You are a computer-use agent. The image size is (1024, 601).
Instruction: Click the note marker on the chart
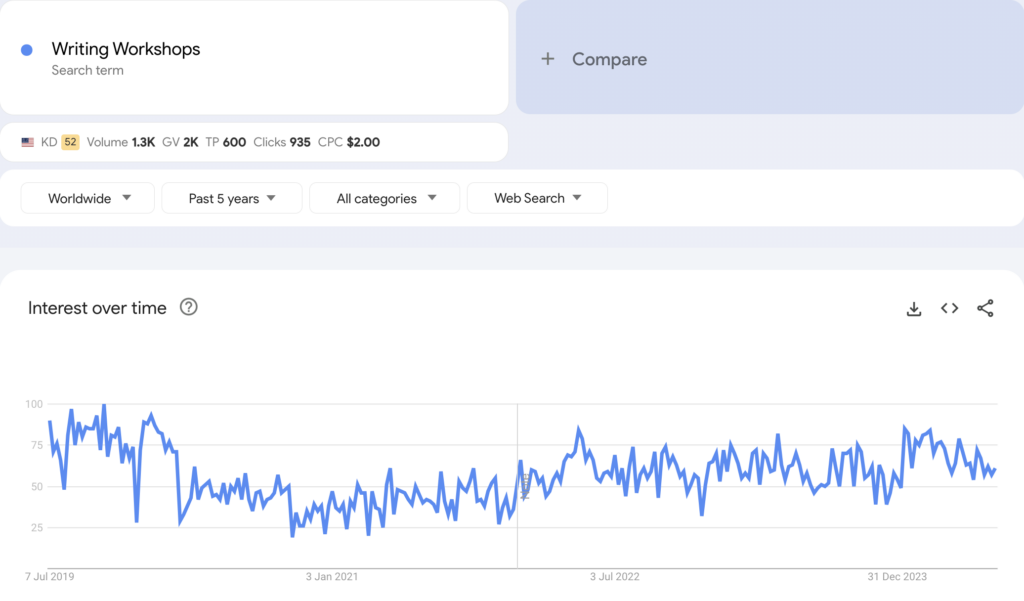524,485
